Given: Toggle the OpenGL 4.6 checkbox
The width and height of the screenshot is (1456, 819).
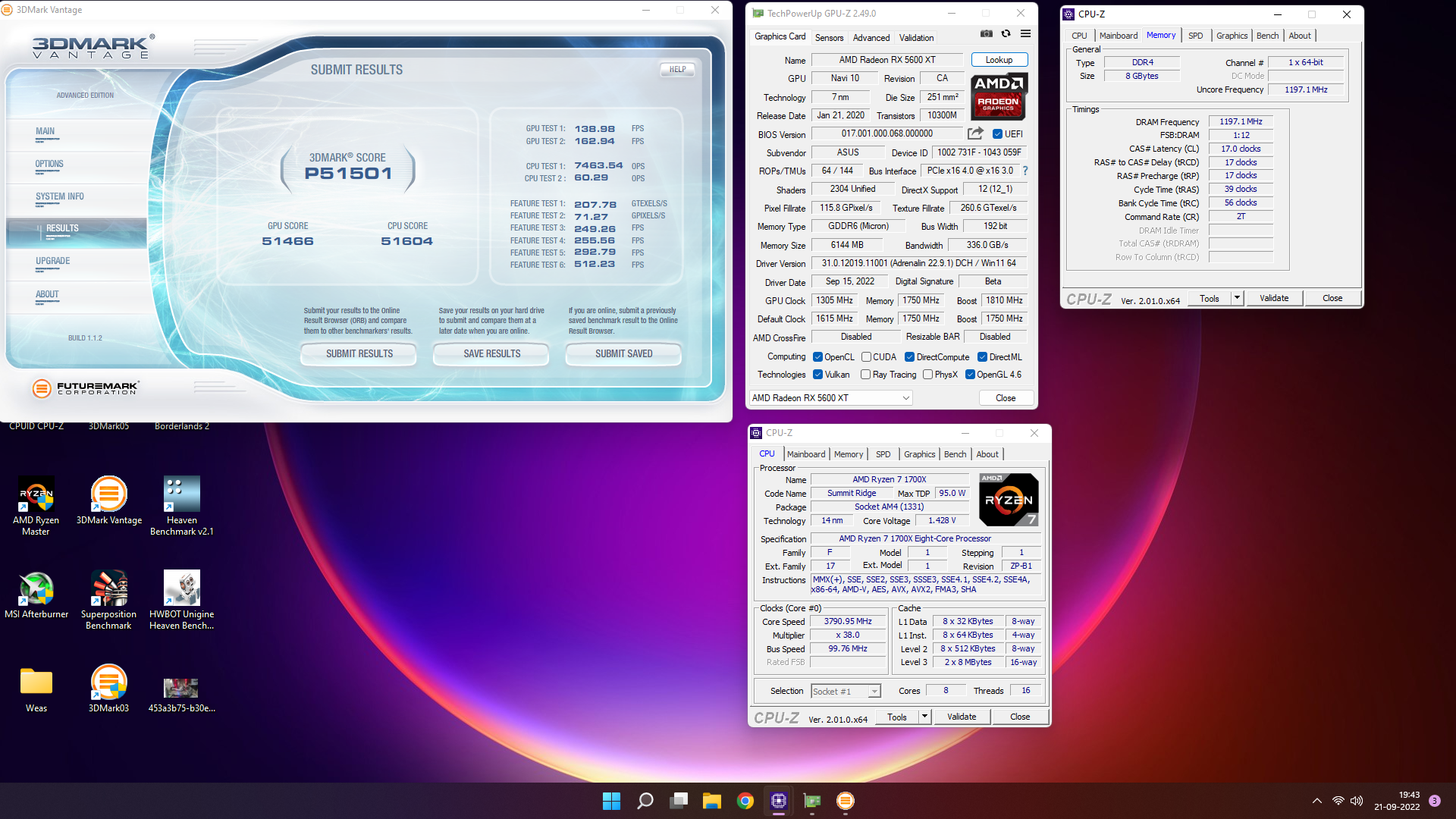Looking at the screenshot, I should (970, 375).
